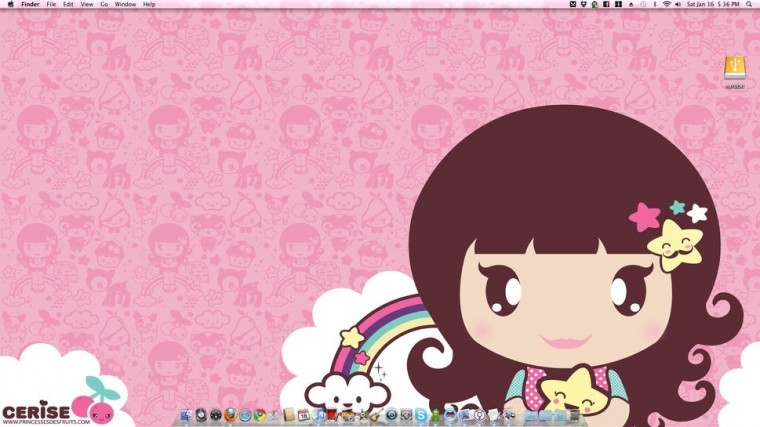Open the Apple menu
This screenshot has width=760, height=427.
click(11, 4)
